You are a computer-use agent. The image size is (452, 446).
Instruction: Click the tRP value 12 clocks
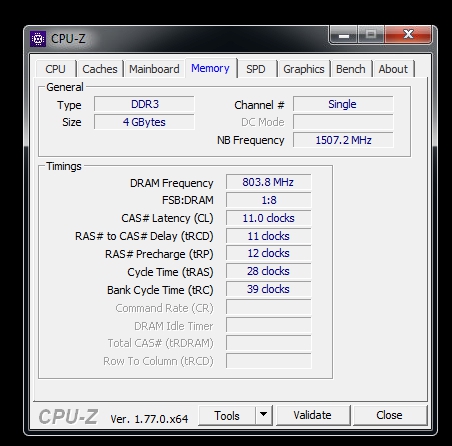(269, 253)
